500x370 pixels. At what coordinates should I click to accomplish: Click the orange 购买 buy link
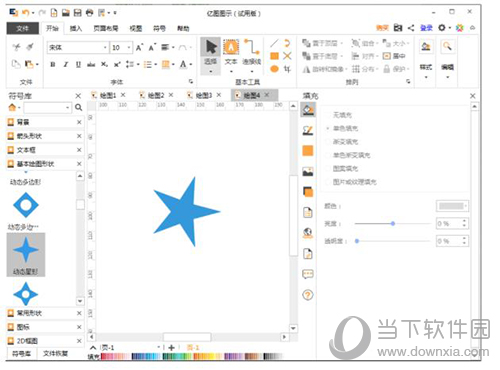click(x=382, y=28)
